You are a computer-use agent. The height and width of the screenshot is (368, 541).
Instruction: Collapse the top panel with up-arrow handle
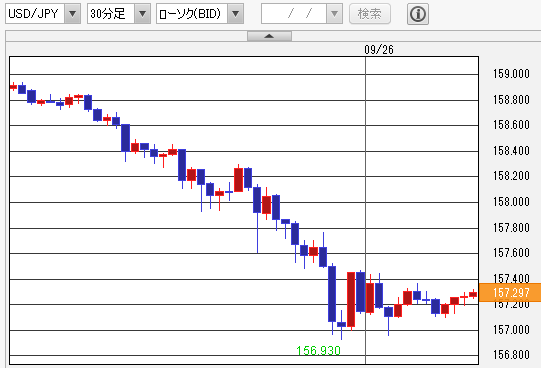(x=269, y=36)
